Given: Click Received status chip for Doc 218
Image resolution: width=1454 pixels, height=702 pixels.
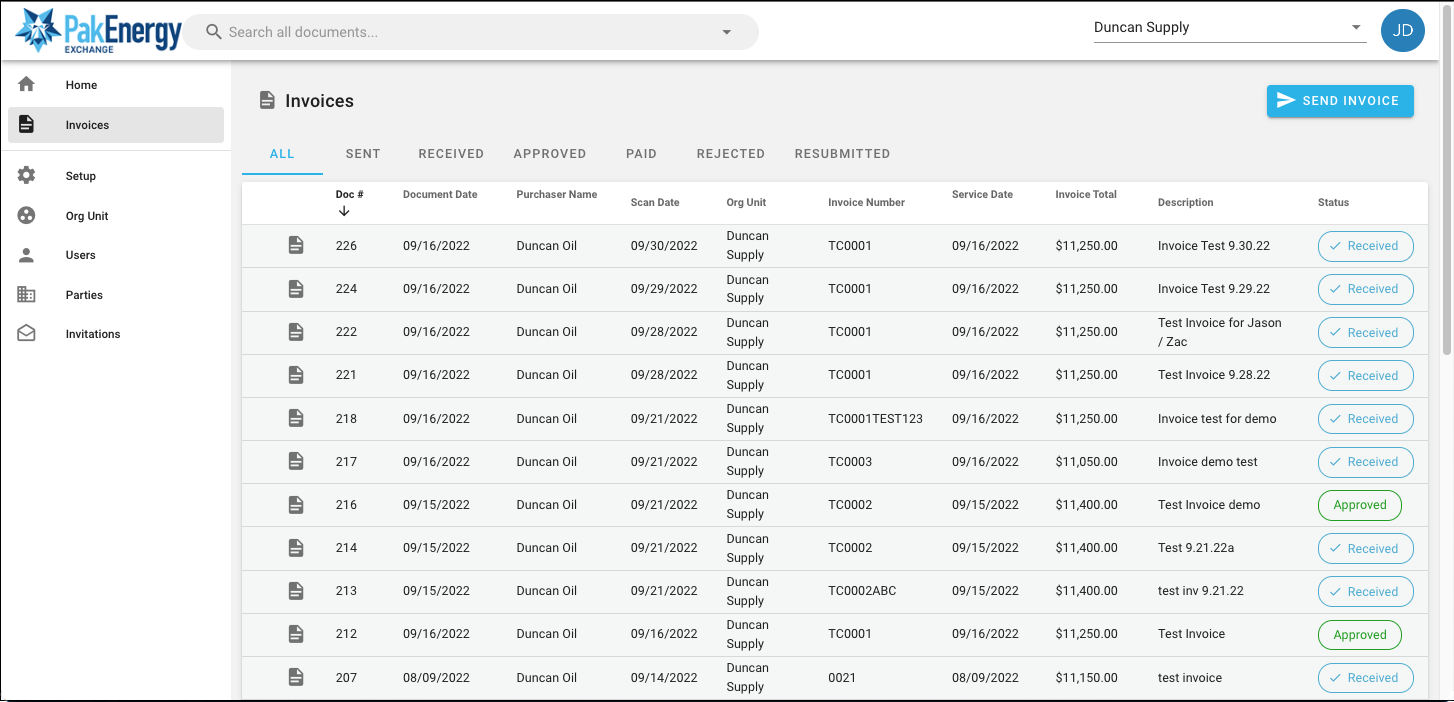Looking at the screenshot, I should pyautogui.click(x=1365, y=419).
